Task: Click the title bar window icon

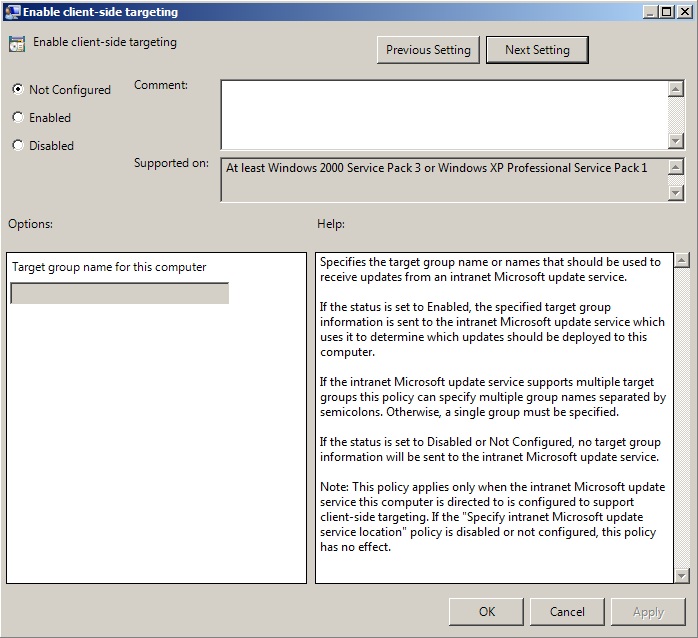Action: pos(12,12)
